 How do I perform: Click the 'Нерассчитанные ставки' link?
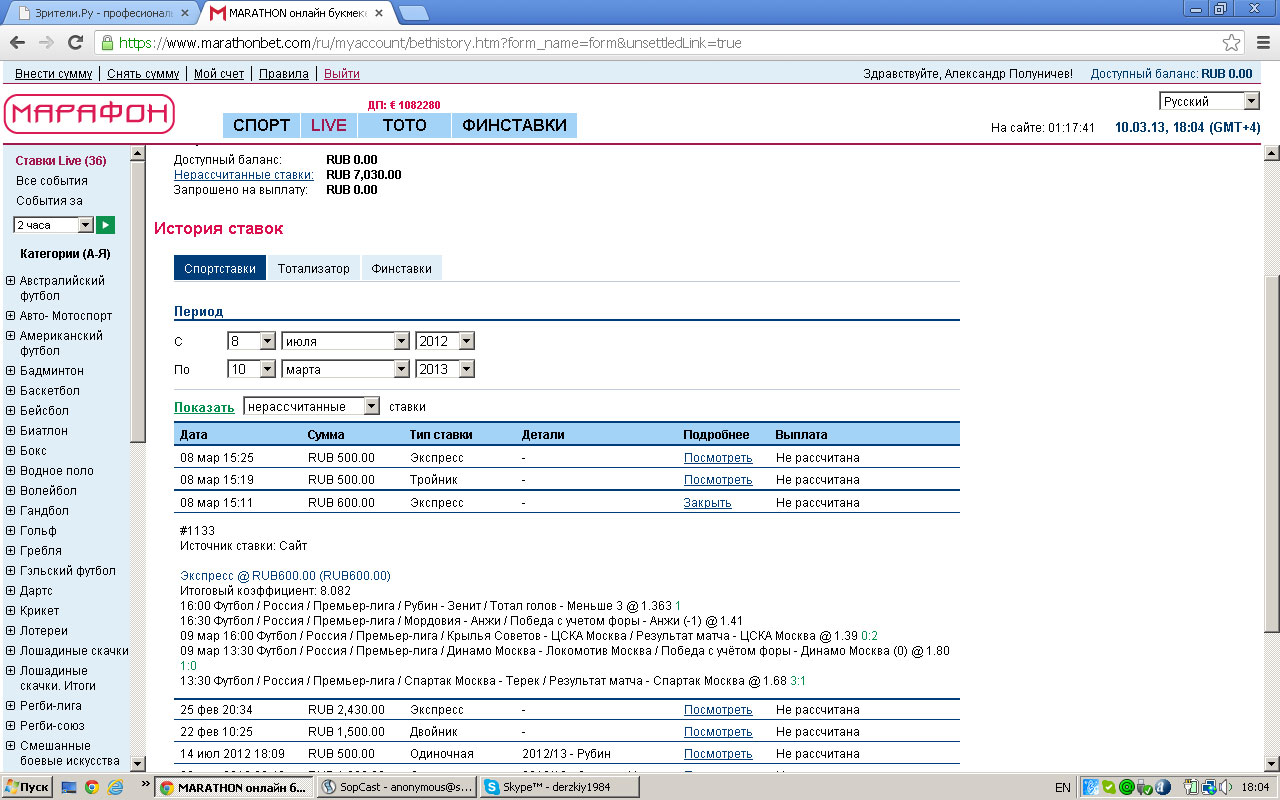[244, 175]
